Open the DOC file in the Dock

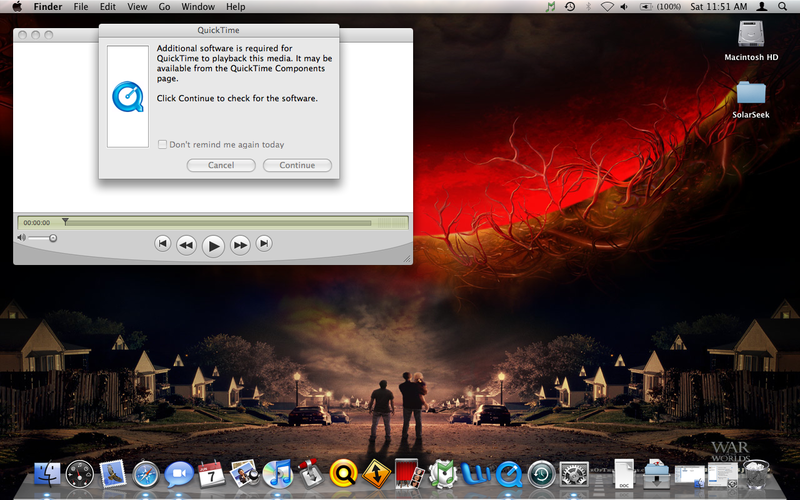623,473
